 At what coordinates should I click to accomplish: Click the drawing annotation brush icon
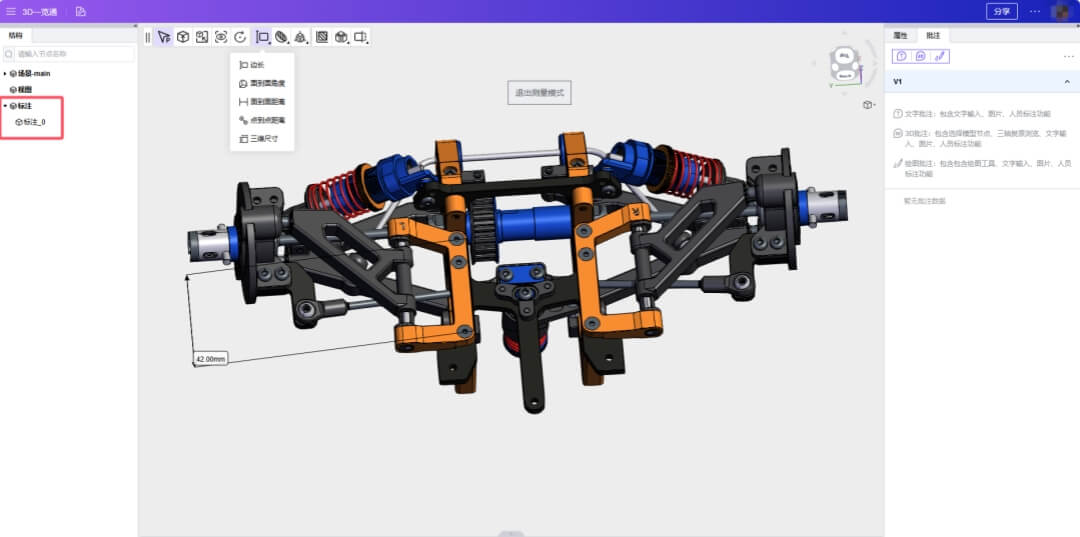tap(939, 56)
